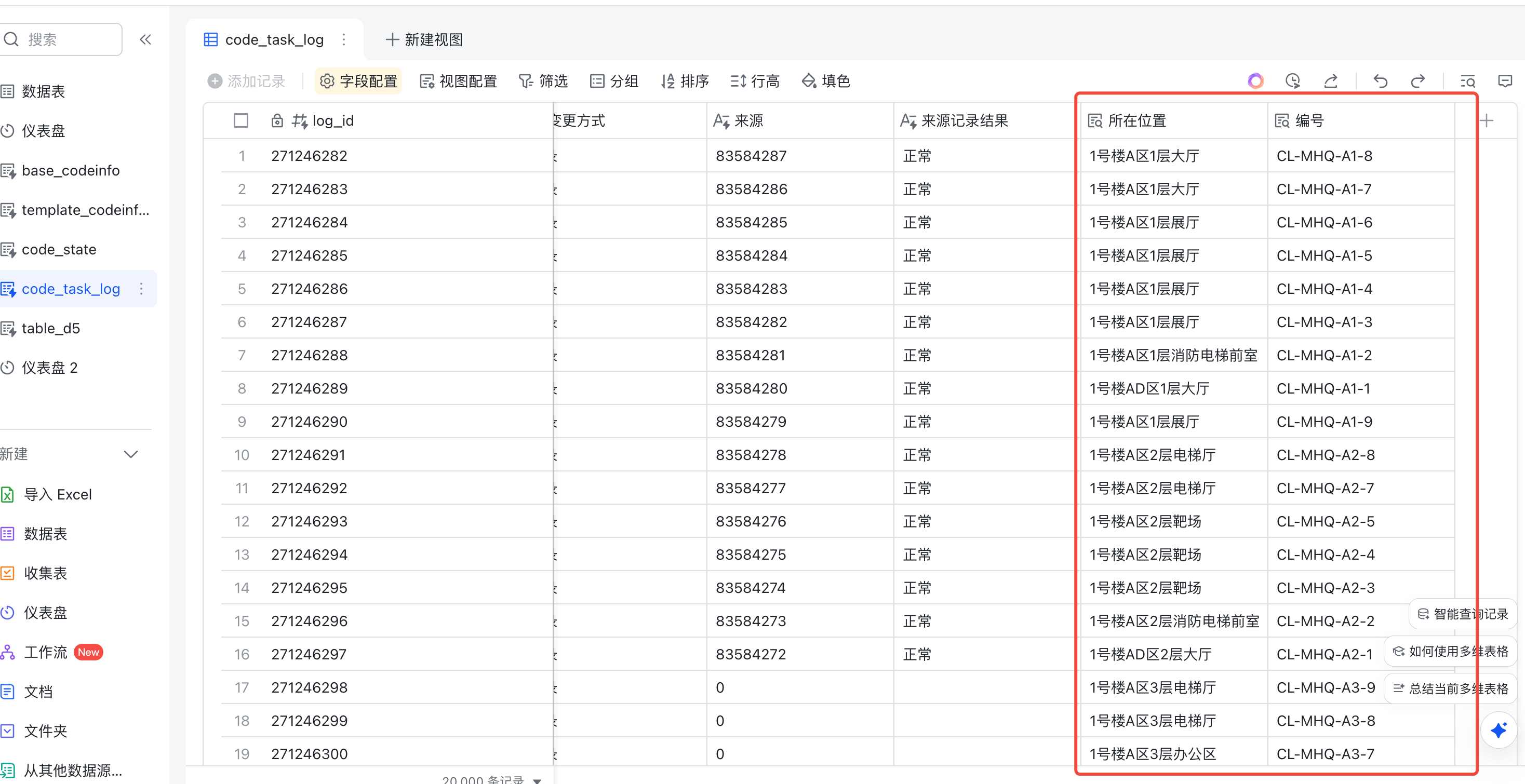The height and width of the screenshot is (784, 1525).
Task: Open 仪表盘 dashboard in top sidebar
Action: (x=43, y=131)
